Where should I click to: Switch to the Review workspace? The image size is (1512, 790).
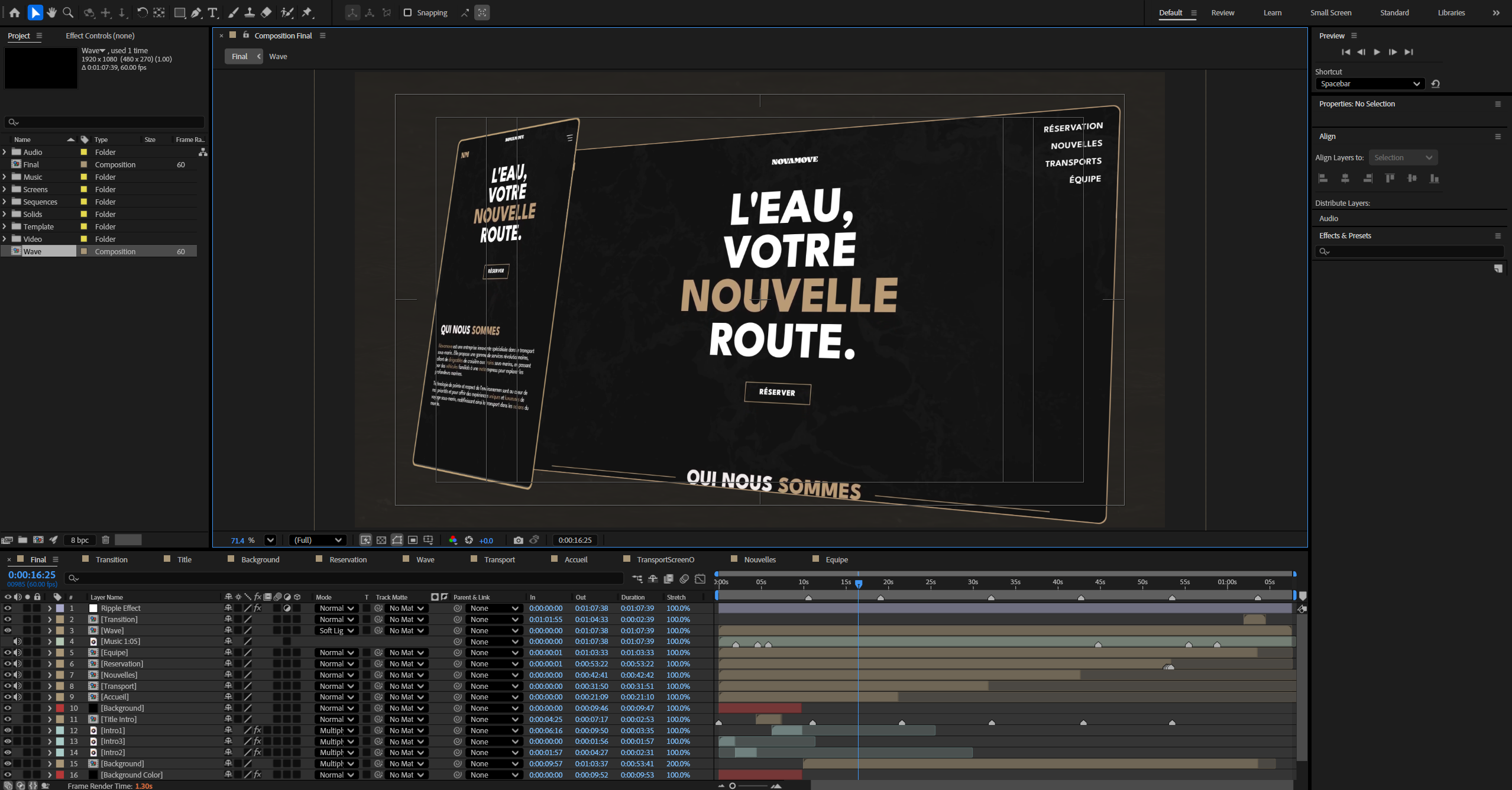point(1222,12)
